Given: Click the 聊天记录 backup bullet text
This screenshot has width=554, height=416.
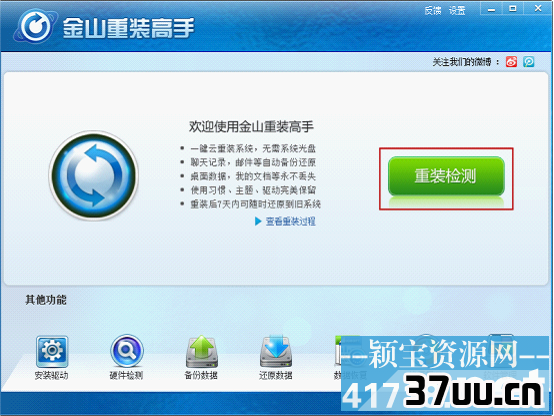Looking at the screenshot, I should (x=253, y=162).
